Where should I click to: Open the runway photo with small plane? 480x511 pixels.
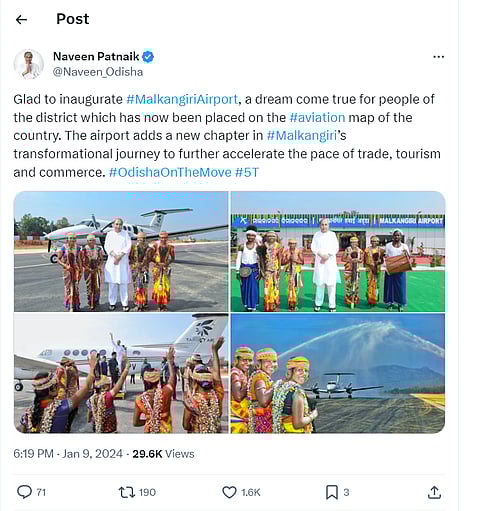pos(121,251)
